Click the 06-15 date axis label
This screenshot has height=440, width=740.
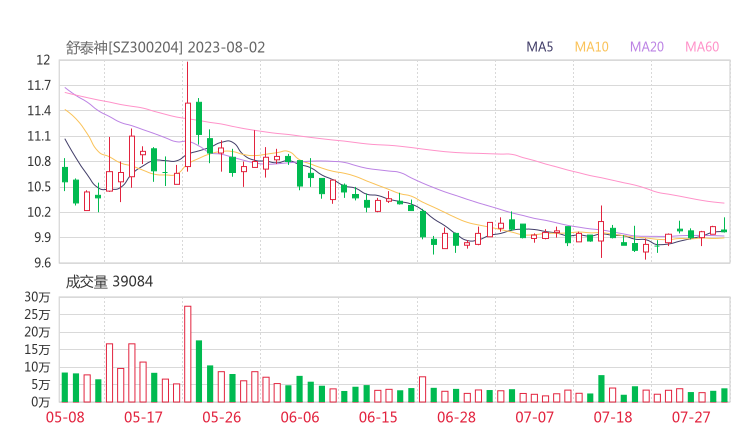(378, 417)
